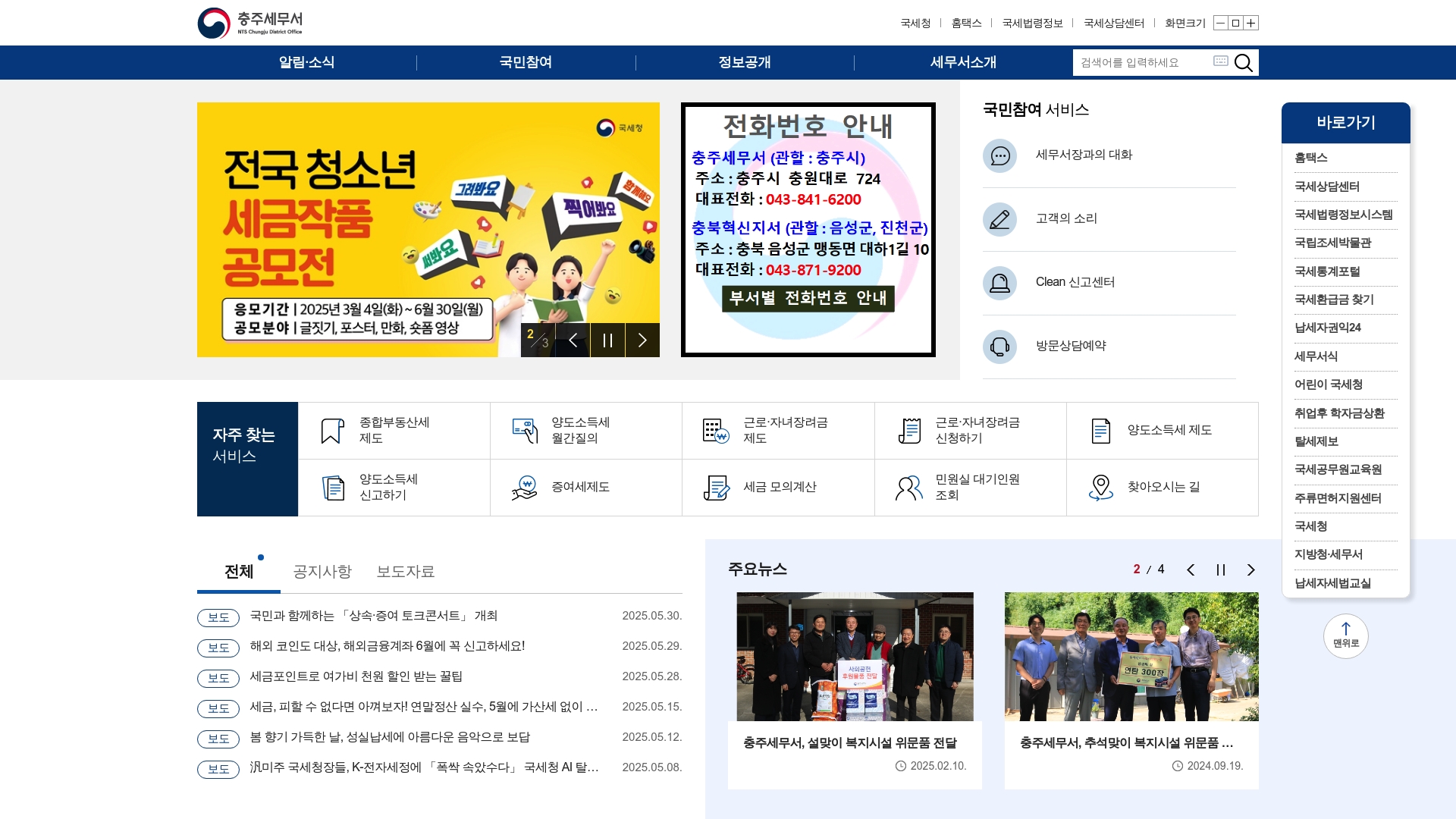Viewport: 1456px width, 819px height.
Task: Click the 충주세무서 logo
Action: tap(250, 23)
